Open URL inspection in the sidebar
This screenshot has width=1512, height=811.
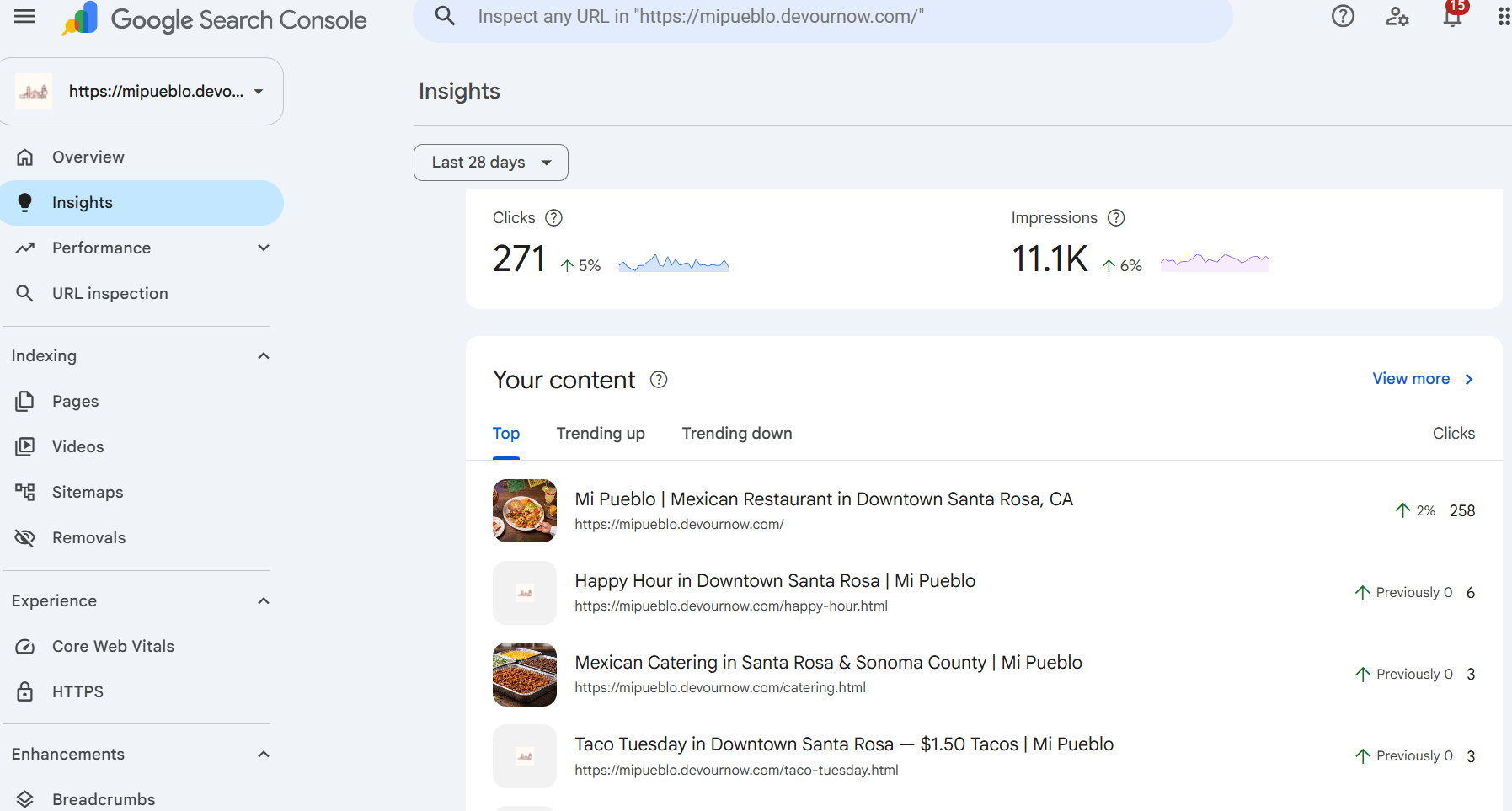click(142, 294)
